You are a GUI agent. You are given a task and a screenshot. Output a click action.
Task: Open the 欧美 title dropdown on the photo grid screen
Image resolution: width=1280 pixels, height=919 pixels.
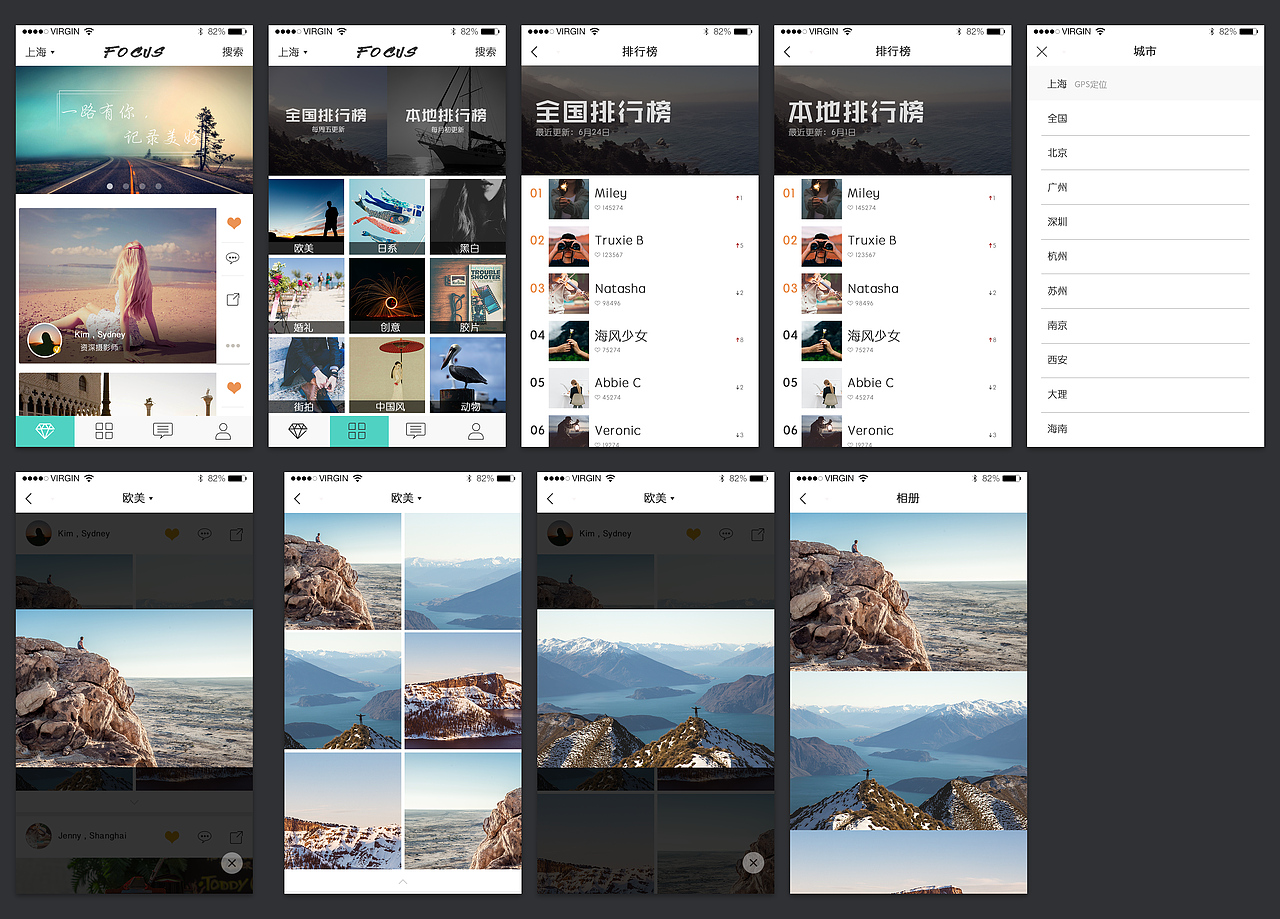(x=406, y=498)
